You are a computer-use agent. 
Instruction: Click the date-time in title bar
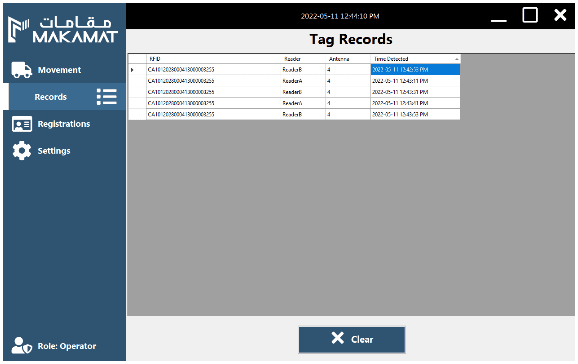click(x=340, y=16)
